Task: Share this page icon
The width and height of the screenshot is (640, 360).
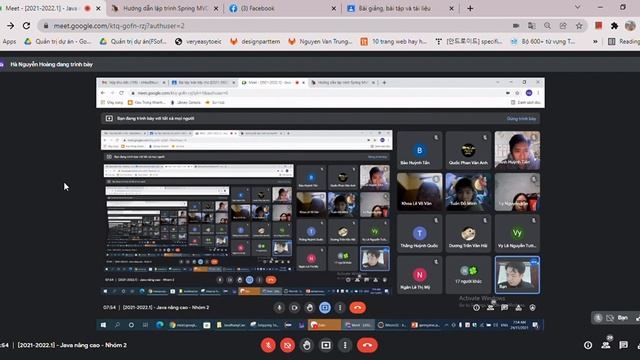Action: tap(563, 26)
